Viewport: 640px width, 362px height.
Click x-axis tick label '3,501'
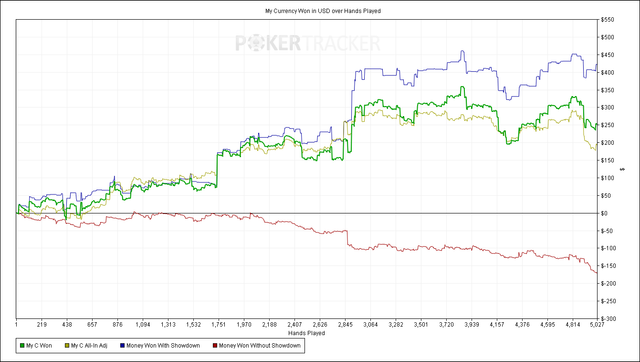pyautogui.click(x=421, y=325)
